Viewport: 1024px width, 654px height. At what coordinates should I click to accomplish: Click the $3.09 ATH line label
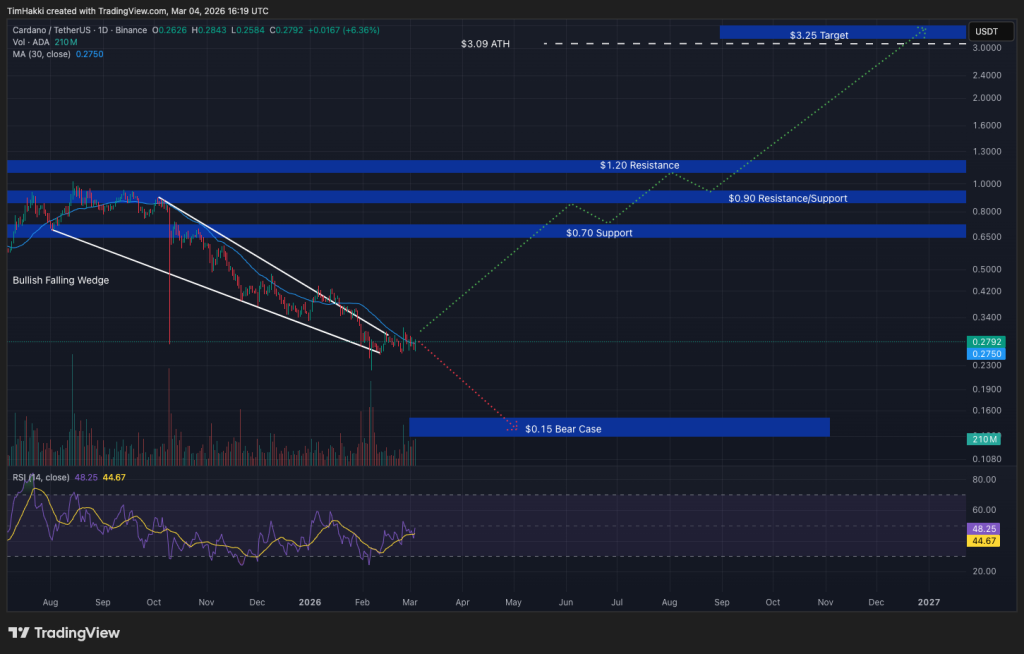pyautogui.click(x=485, y=45)
